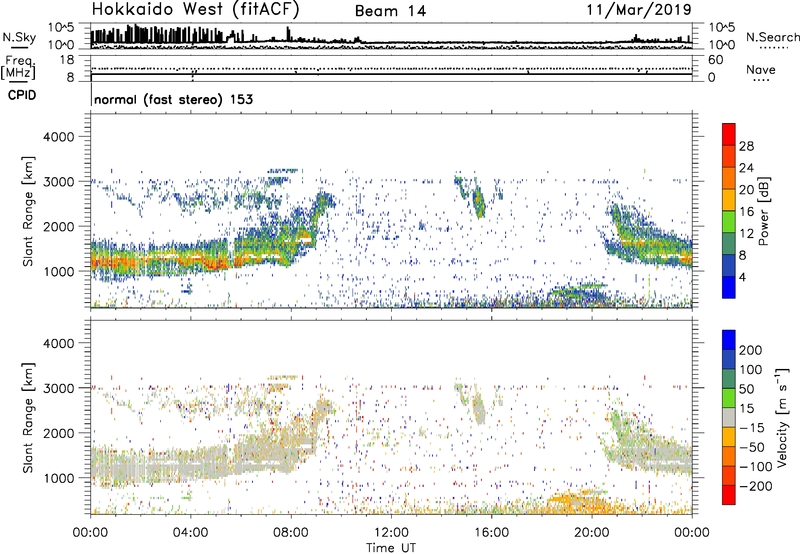Click the '200' velocity colorbar tick
This screenshot has height=554, width=800.
pos(751,350)
